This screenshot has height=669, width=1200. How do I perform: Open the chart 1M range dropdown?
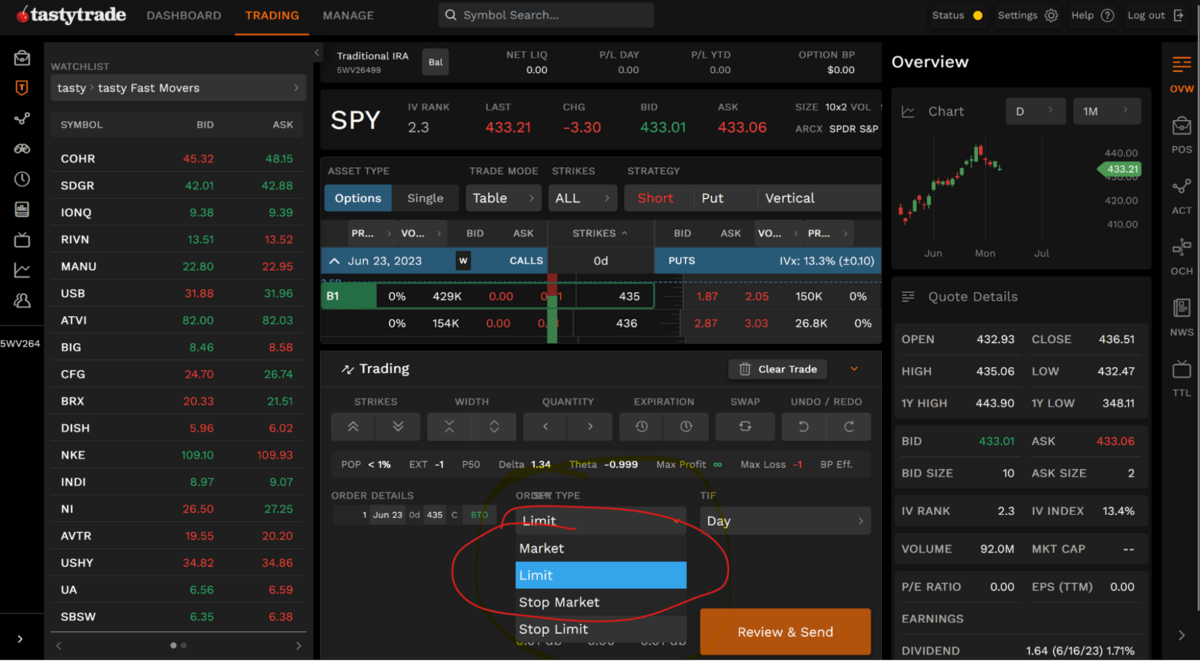pos(1106,111)
